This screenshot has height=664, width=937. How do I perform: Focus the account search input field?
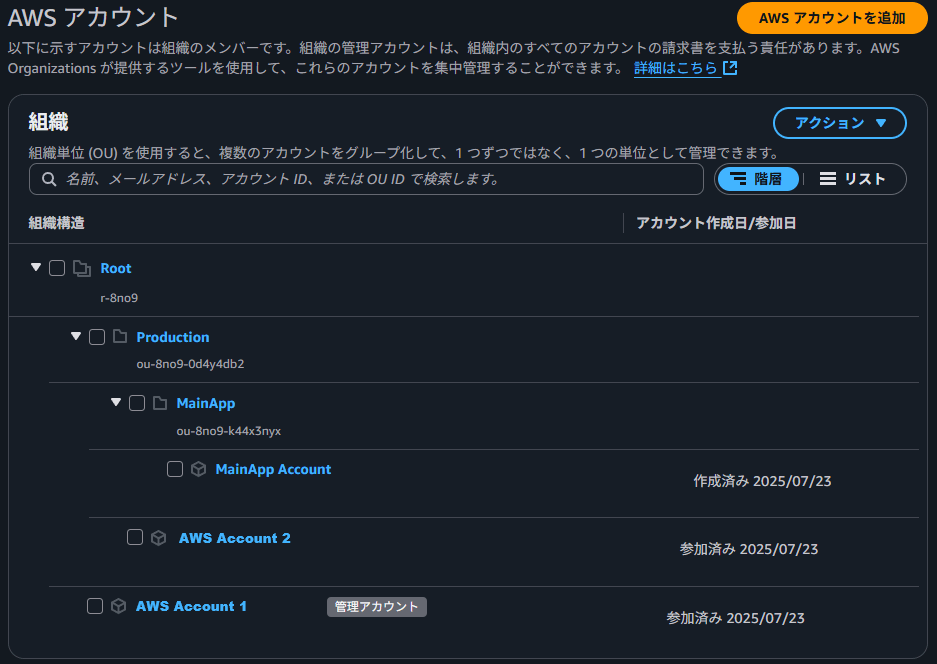(x=366, y=179)
